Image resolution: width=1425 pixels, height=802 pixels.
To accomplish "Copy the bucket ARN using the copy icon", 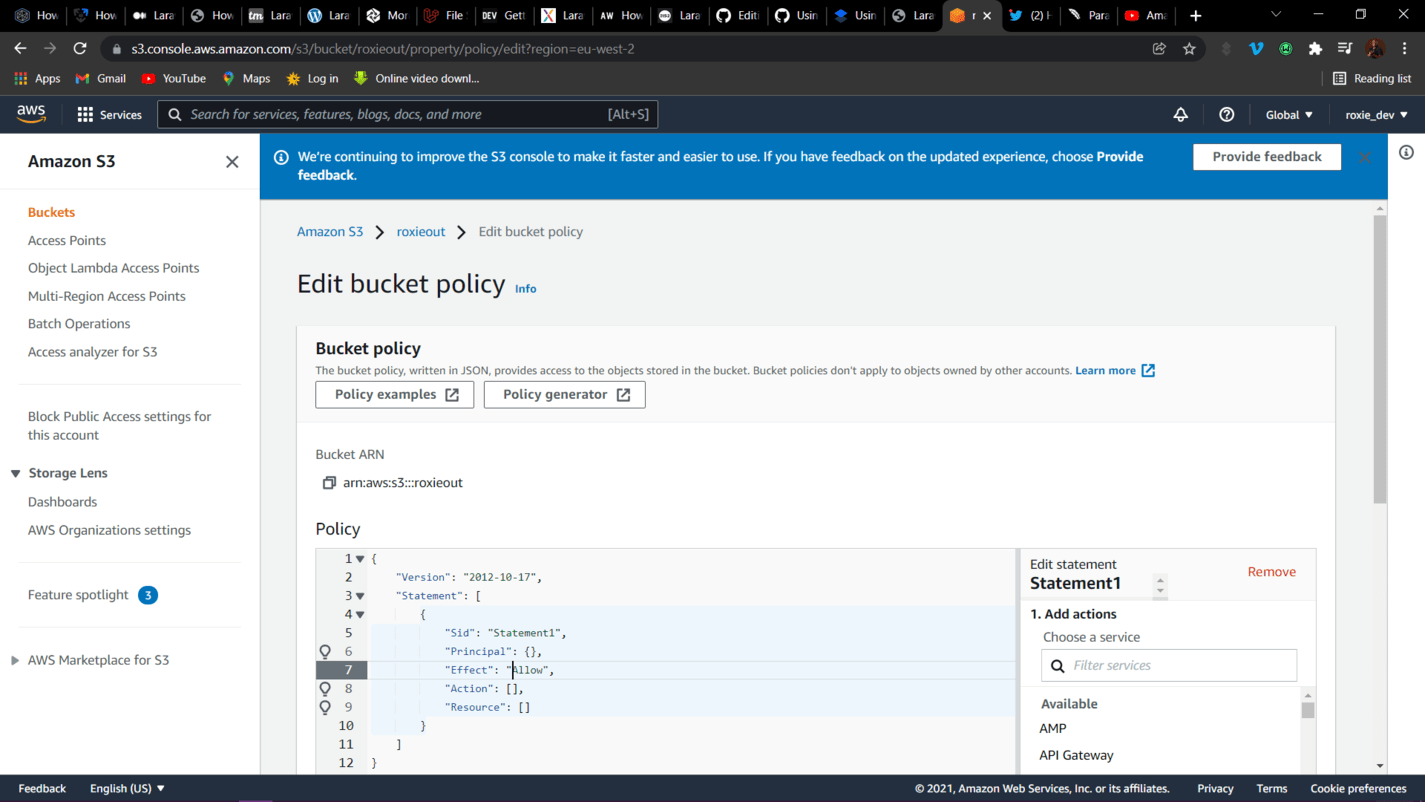I will pos(328,482).
